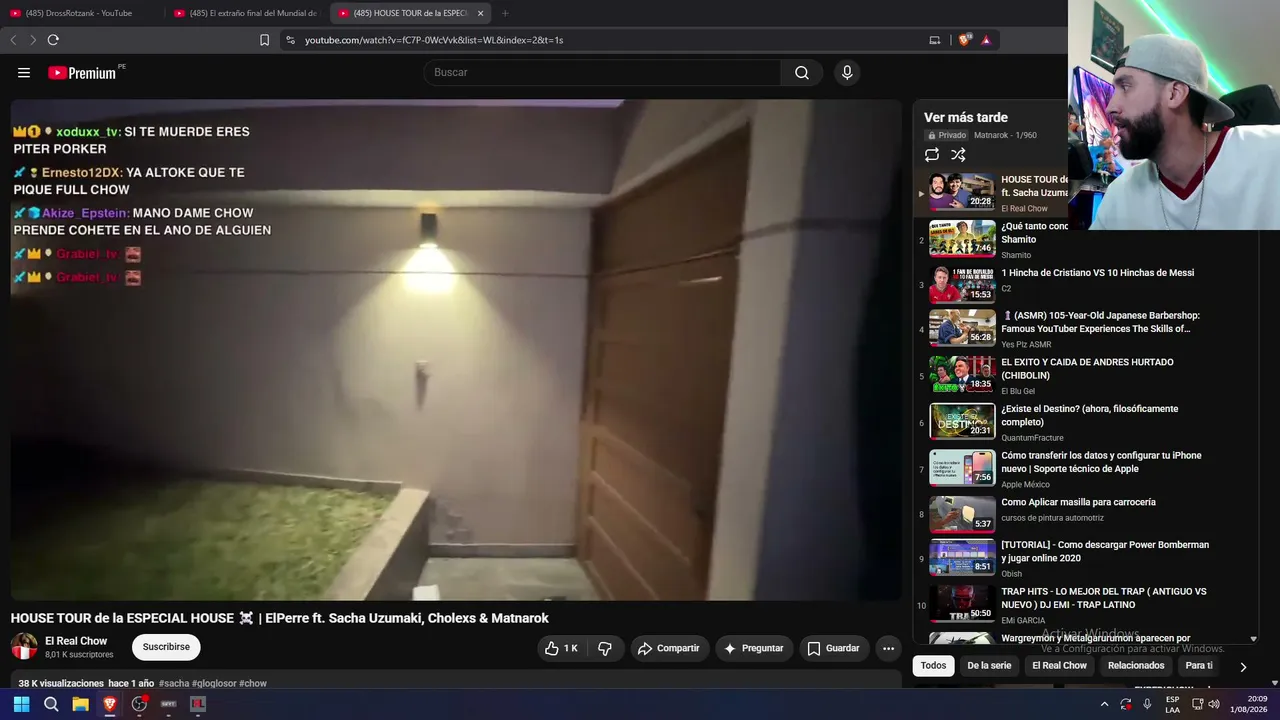View site information icon beside the URL
Screen dimensions: 1280x720
click(290, 40)
